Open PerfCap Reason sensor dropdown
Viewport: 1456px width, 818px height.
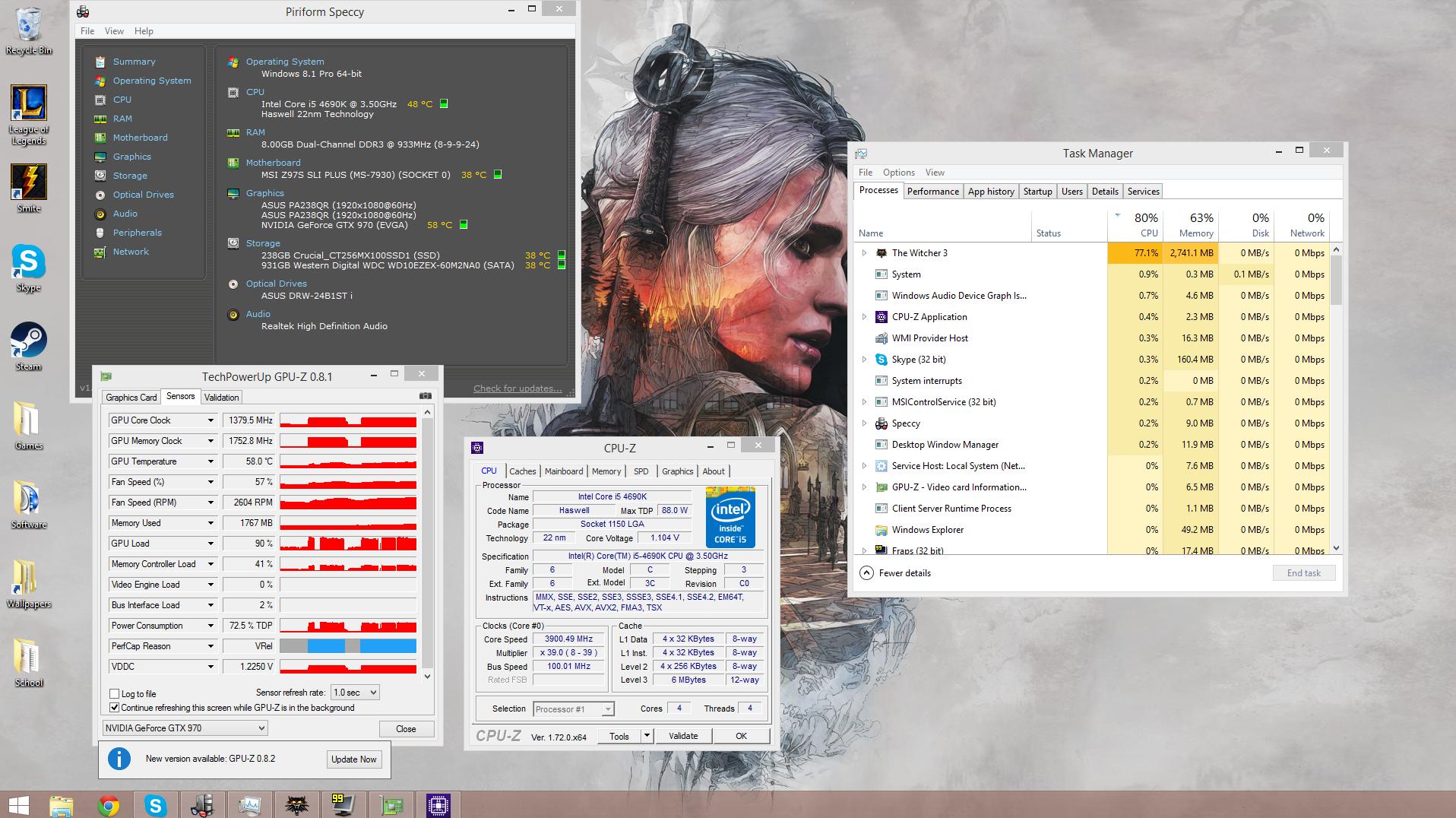pyautogui.click(x=210, y=646)
